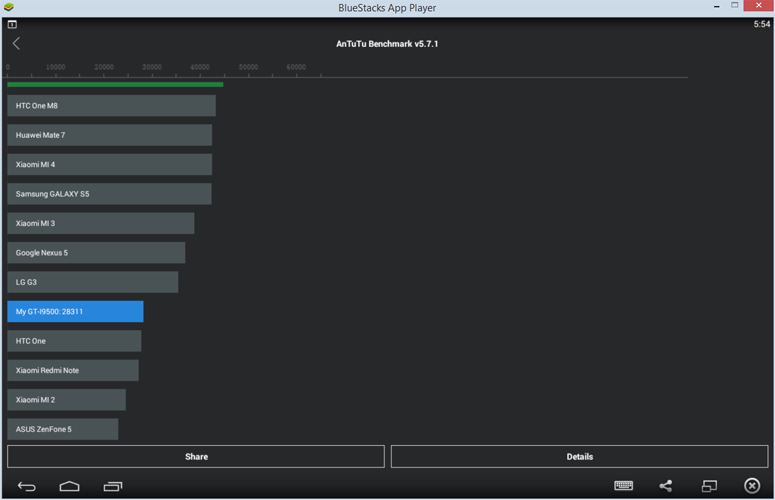
Task: Open the Details button
Action: (579, 457)
